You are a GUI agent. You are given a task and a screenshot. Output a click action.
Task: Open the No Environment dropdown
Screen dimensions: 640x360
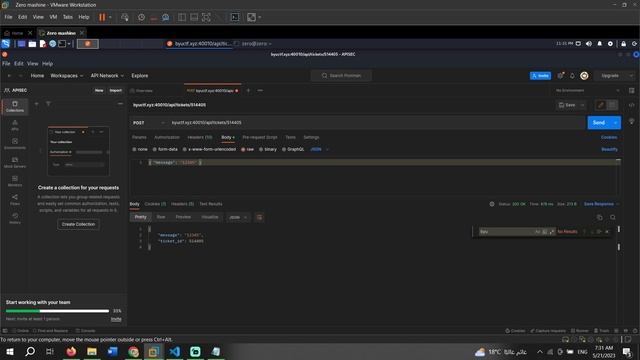point(588,90)
